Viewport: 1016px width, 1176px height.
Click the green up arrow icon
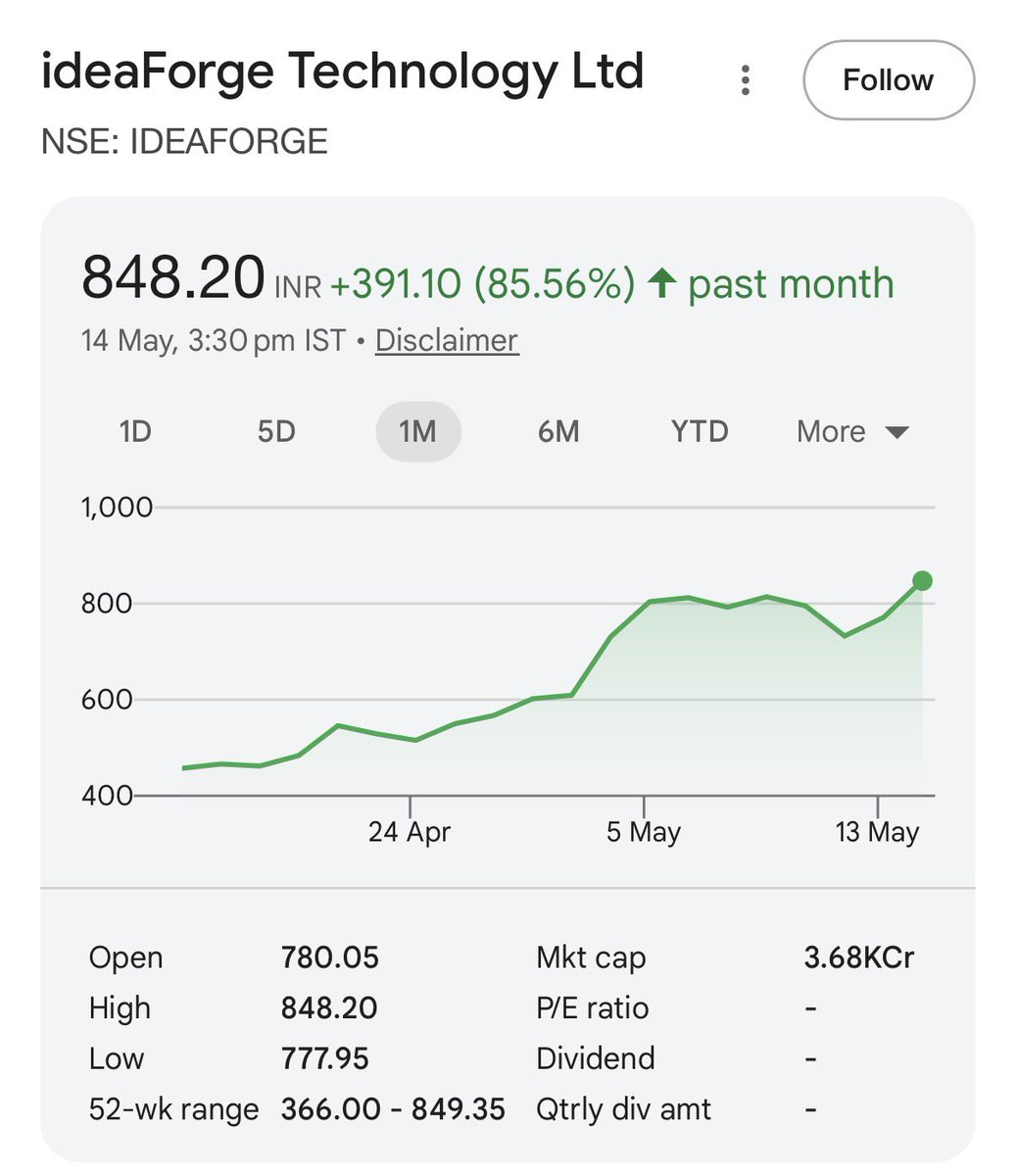(x=662, y=284)
